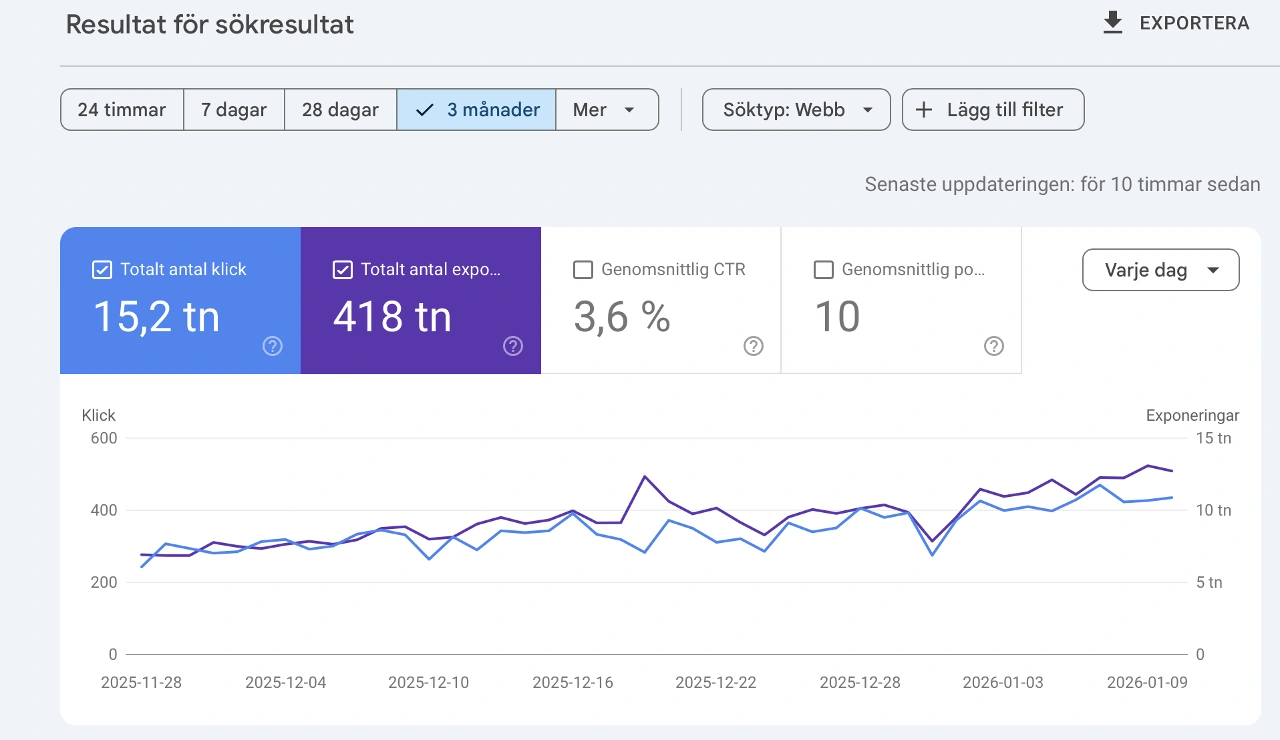Open help icon on Genomsnittlig CTR card
1280x740 pixels.
754,346
